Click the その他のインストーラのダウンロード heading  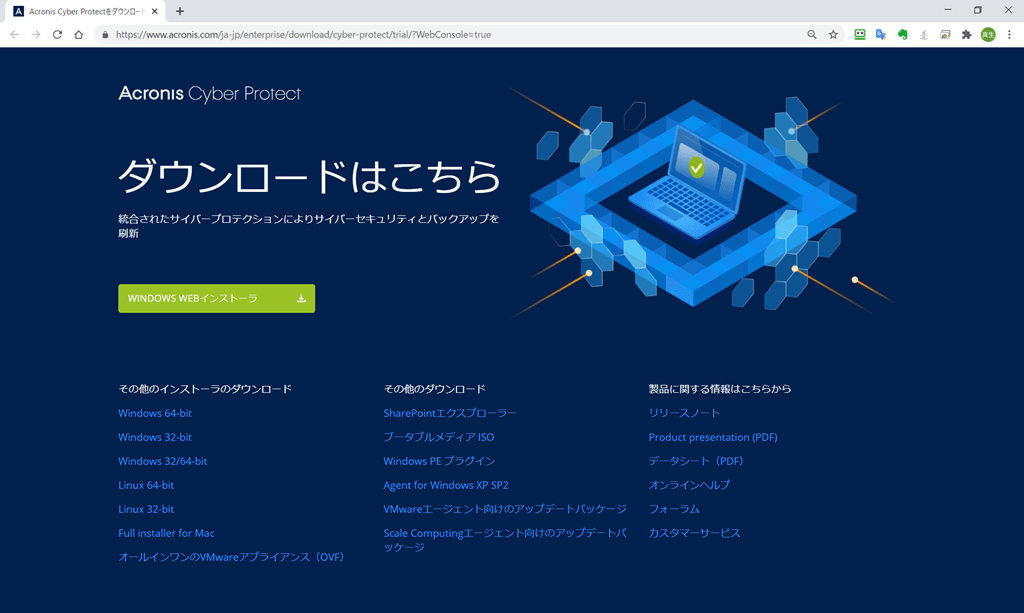205,389
